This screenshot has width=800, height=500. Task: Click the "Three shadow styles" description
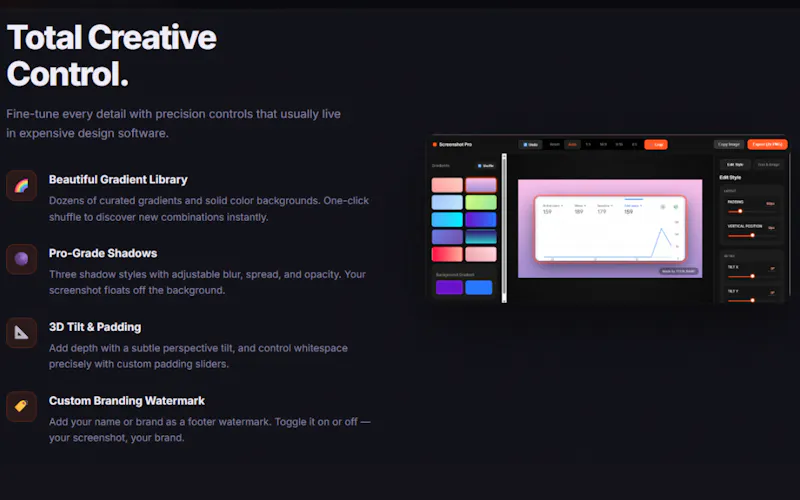click(x=207, y=282)
